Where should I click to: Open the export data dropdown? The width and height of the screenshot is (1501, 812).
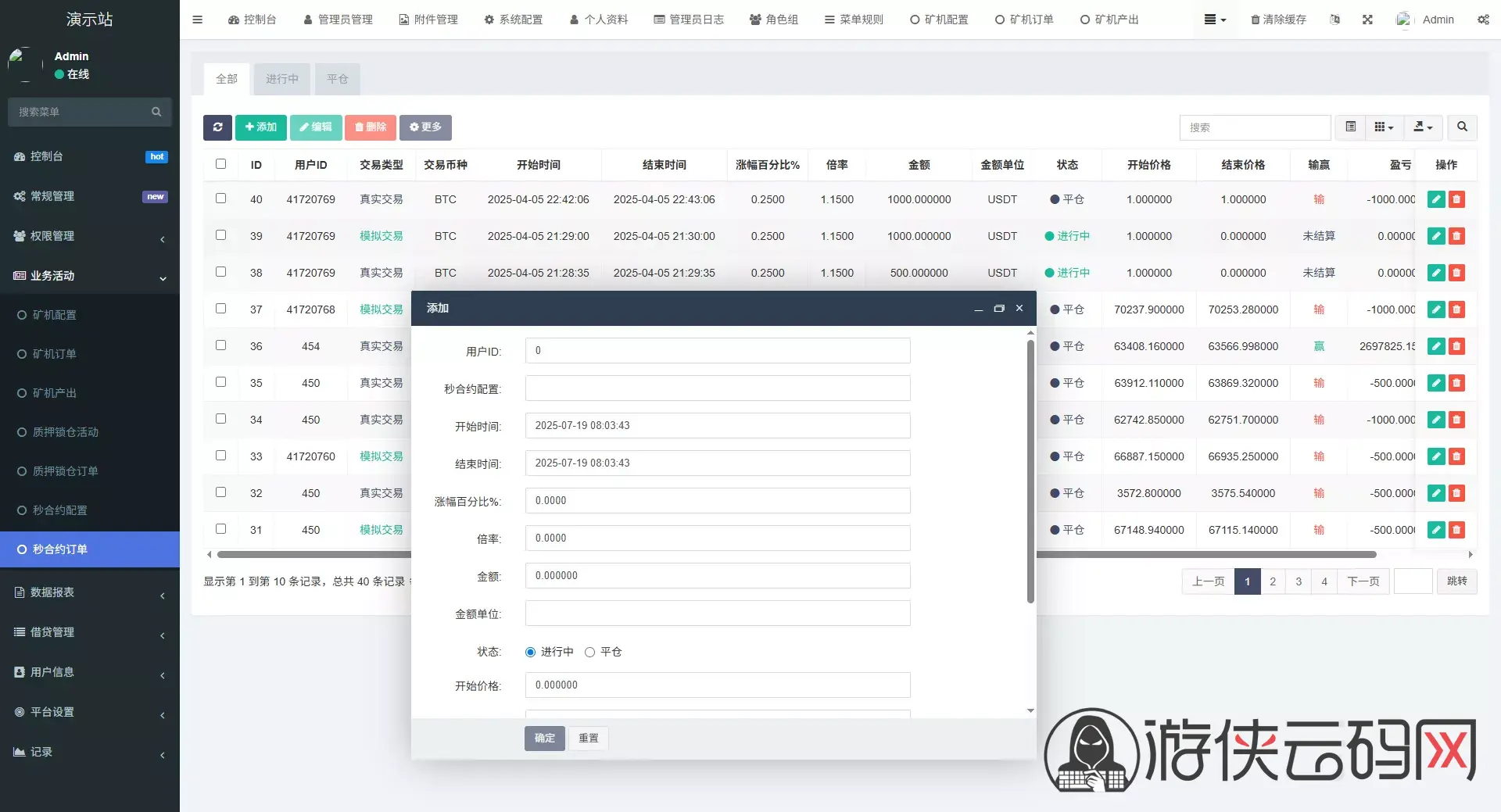1423,127
